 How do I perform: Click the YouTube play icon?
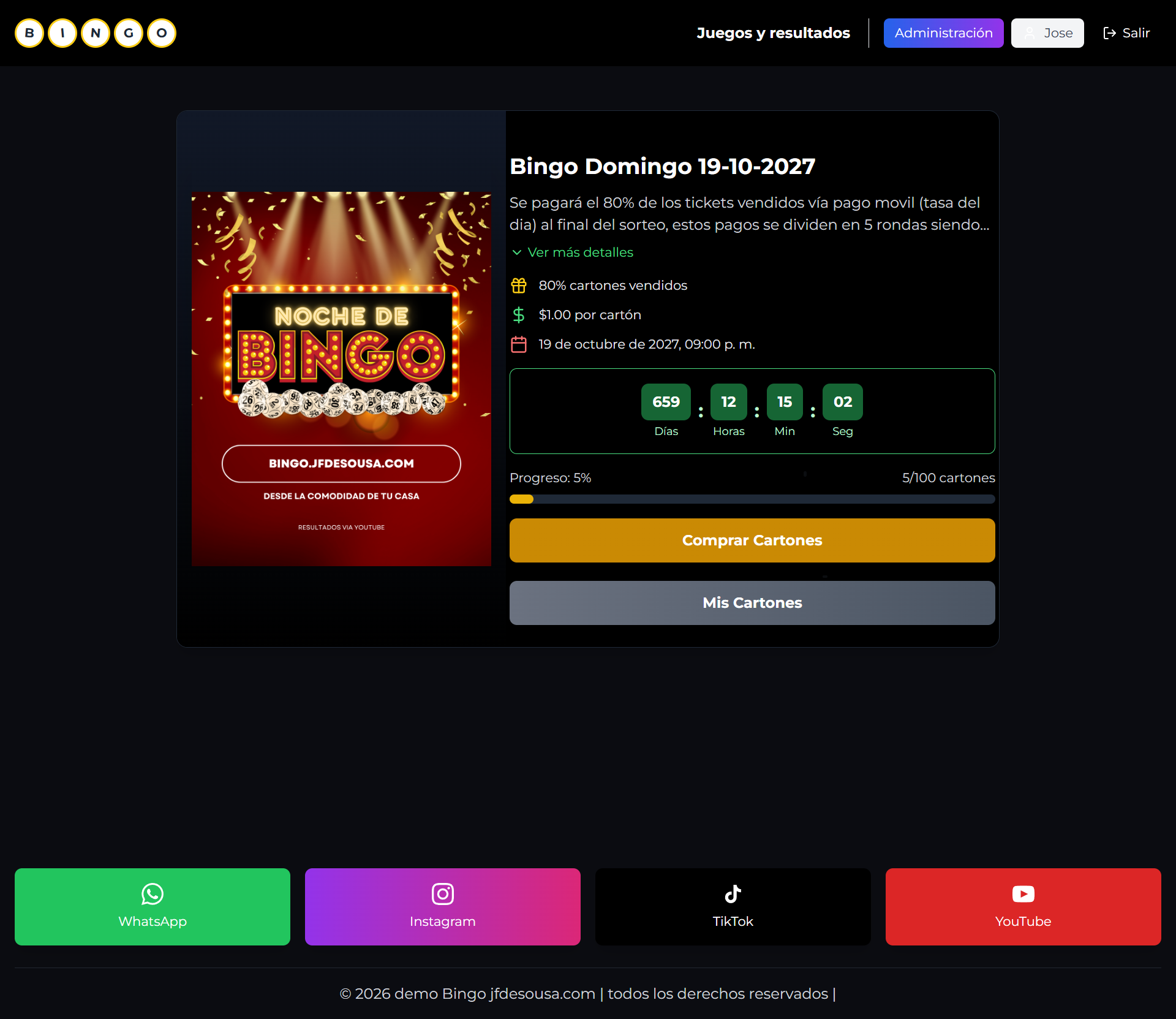(x=1023, y=894)
